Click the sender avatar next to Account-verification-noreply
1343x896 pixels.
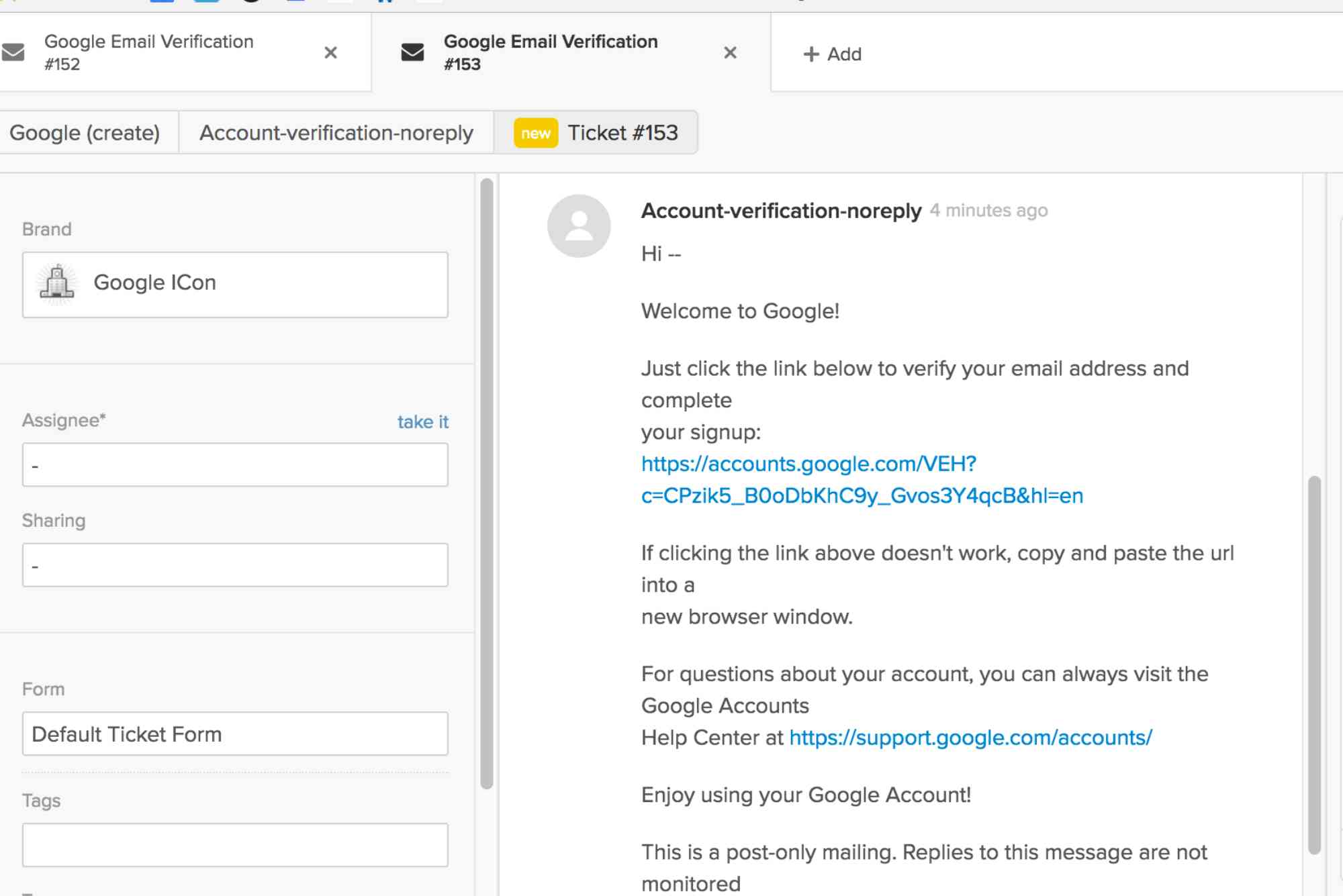(580, 226)
